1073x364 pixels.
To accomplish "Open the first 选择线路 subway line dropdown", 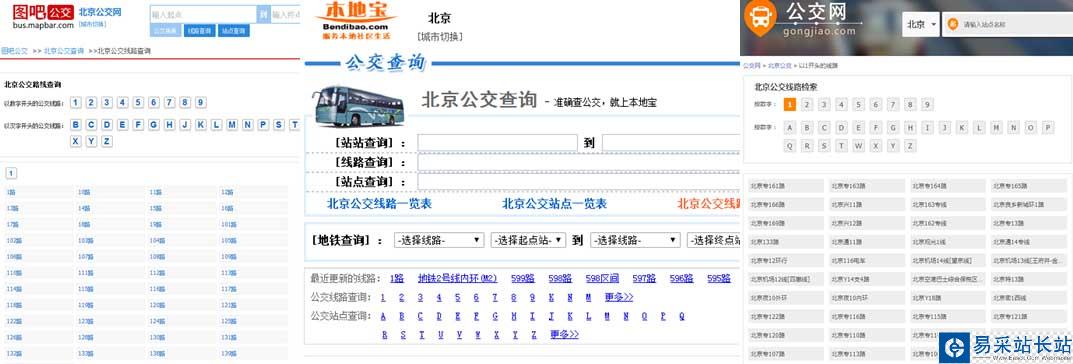I will point(439,240).
